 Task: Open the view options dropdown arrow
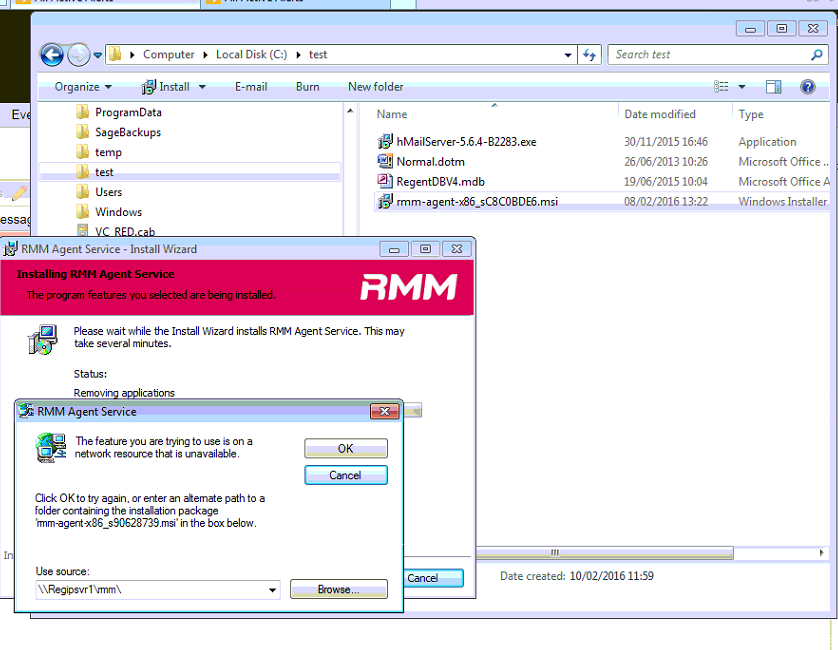[742, 87]
